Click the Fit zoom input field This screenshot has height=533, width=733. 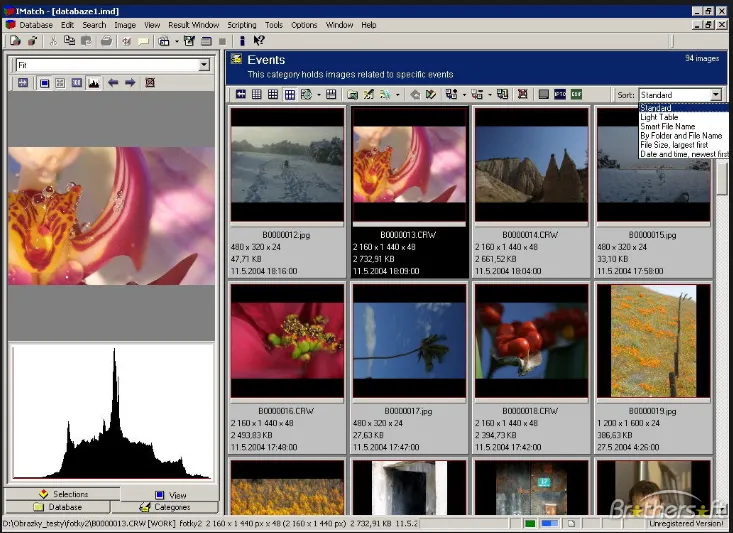tap(108, 65)
